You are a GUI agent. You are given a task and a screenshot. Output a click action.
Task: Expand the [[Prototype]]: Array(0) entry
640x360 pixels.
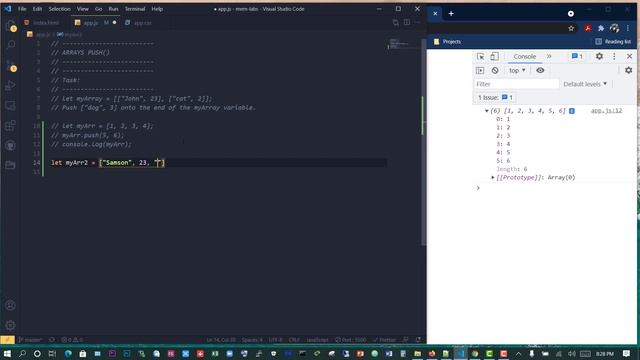point(493,178)
